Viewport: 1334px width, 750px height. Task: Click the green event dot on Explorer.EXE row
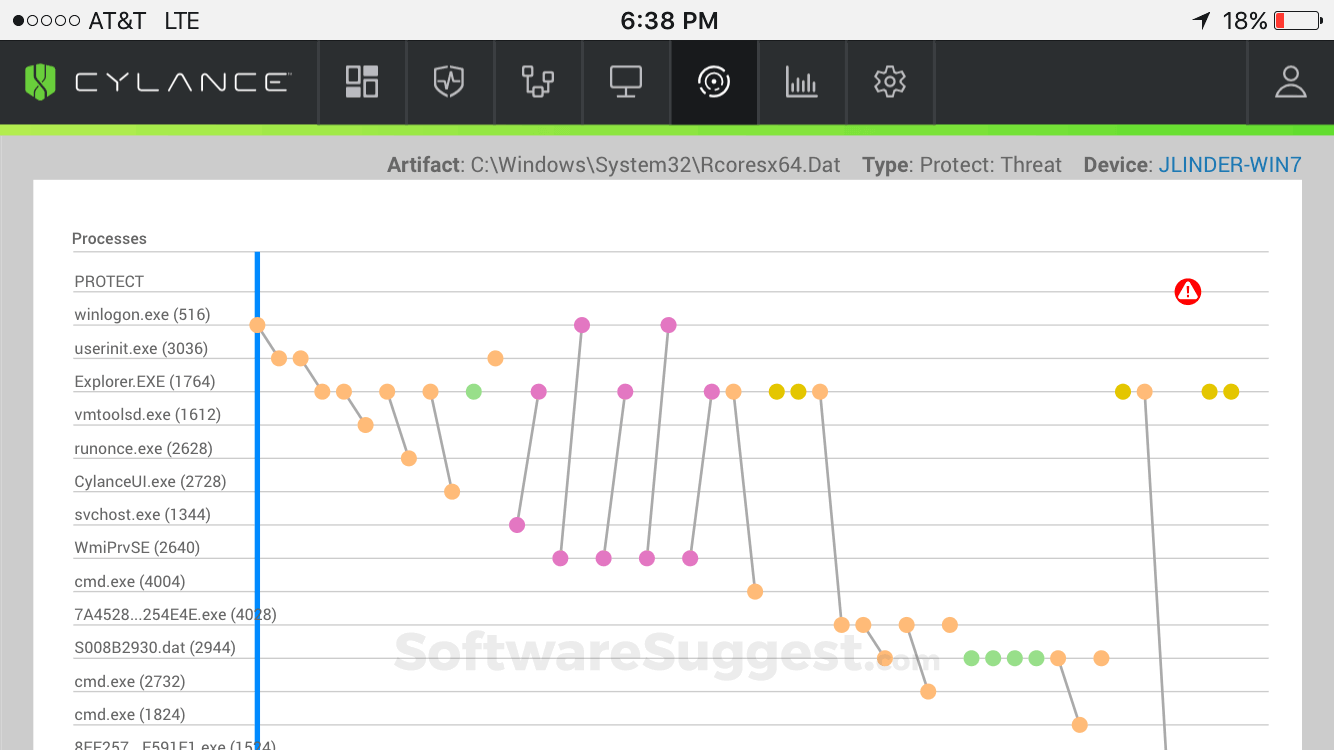click(x=474, y=391)
